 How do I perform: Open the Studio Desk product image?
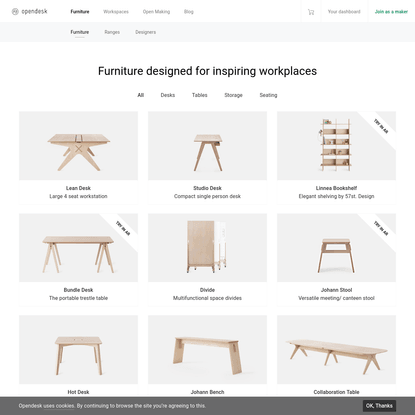tap(207, 146)
